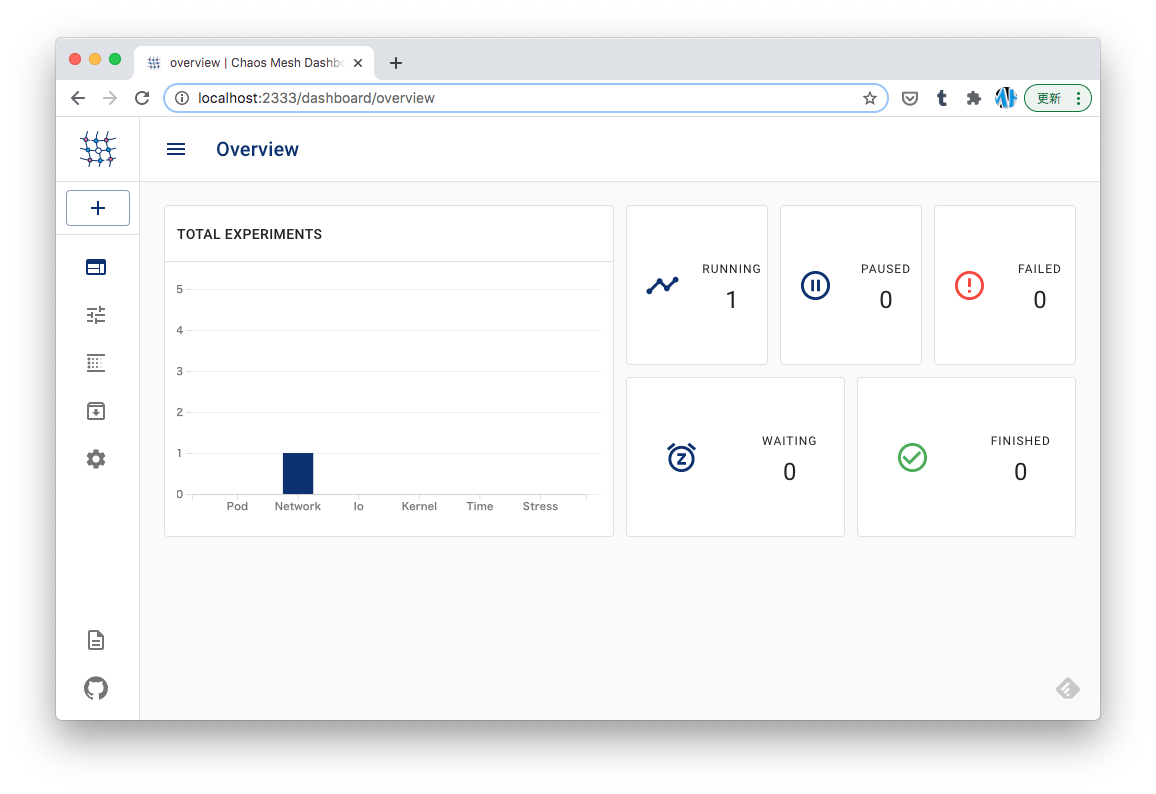Click the Finished green checkmark icon
This screenshot has height=794, width=1156.
click(x=913, y=457)
